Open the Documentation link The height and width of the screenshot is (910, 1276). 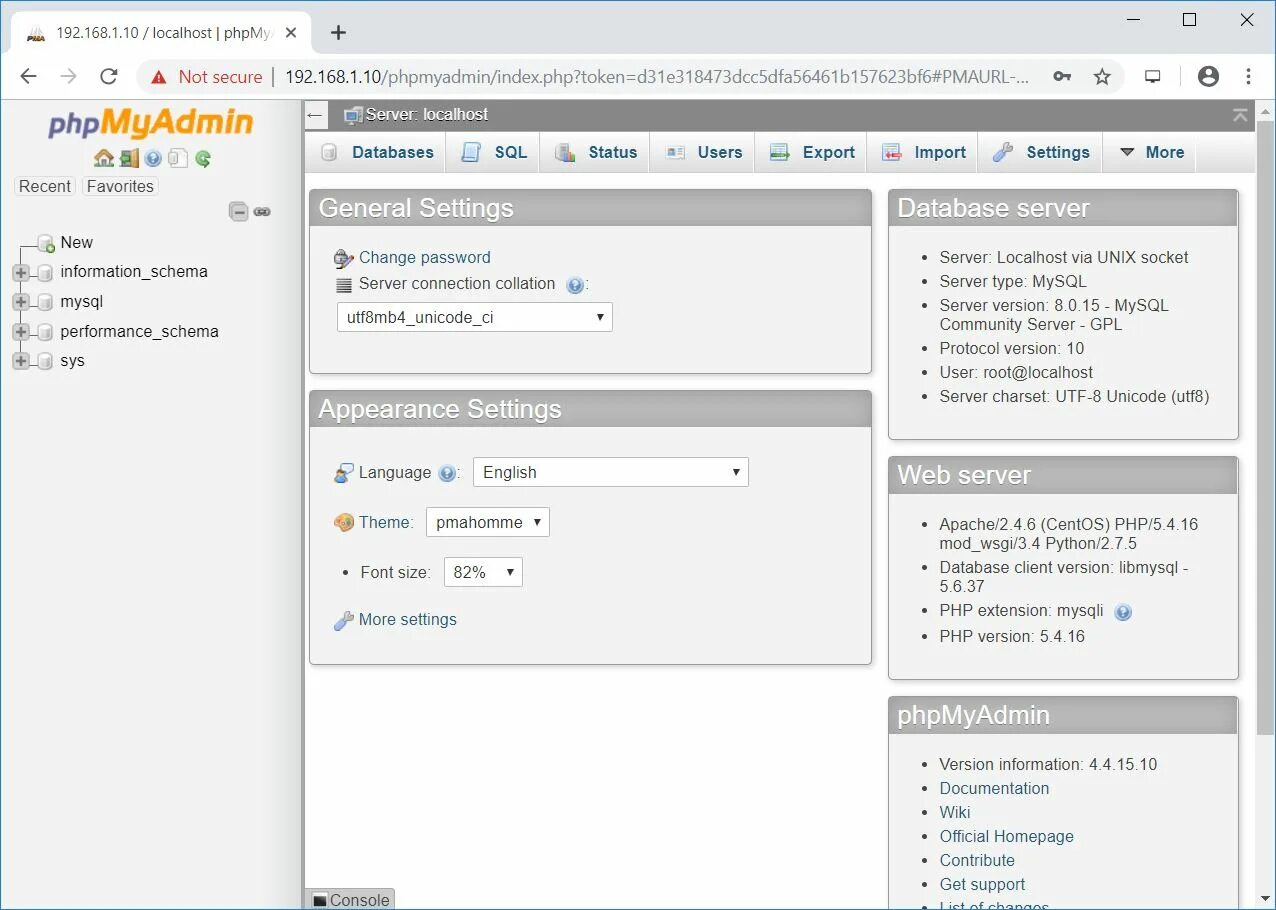pyautogui.click(x=994, y=788)
